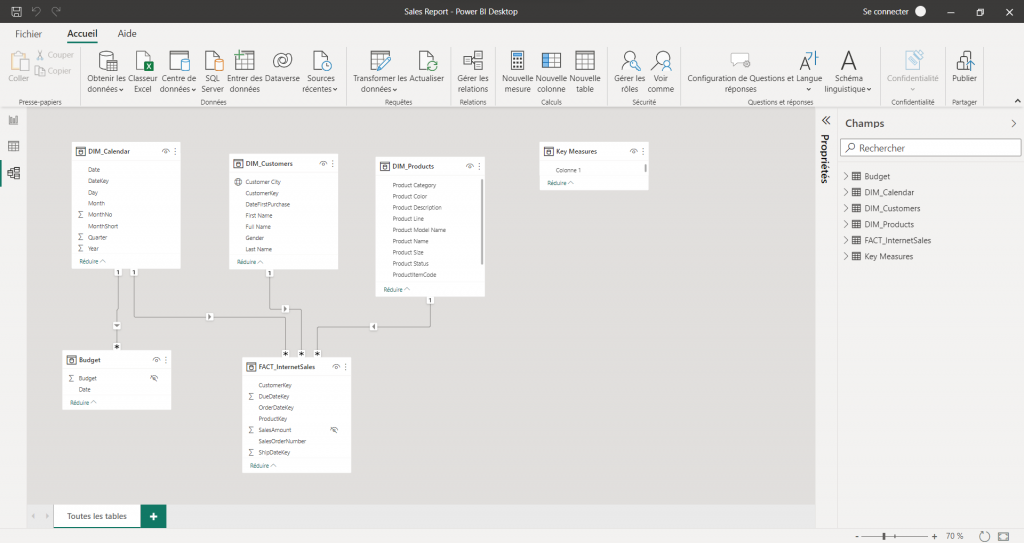The image size is (1024, 543).
Task: Open Gérer les relations dialog
Action: tap(473, 72)
